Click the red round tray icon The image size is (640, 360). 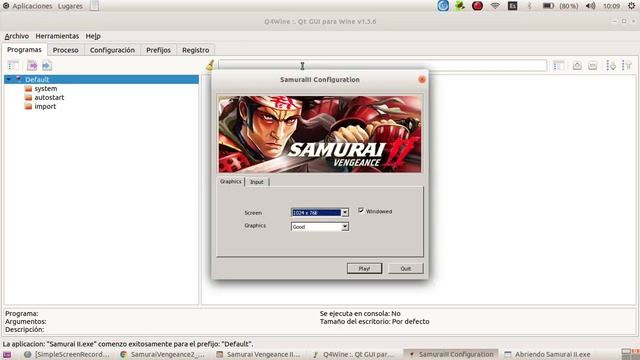[477, 6]
